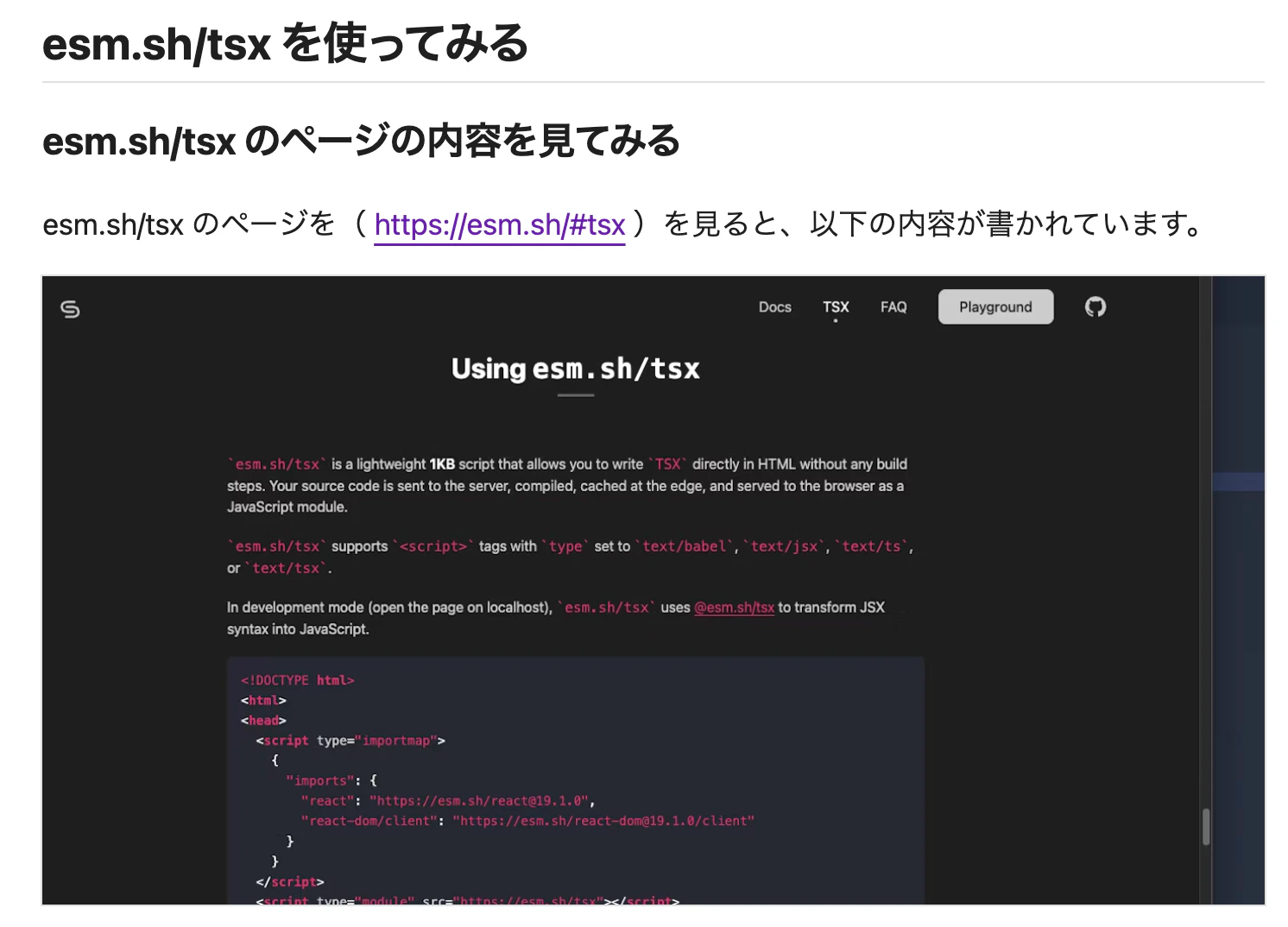Open the Docs nav item
Image resolution: width=1288 pixels, height=927 pixels.
[x=775, y=307]
